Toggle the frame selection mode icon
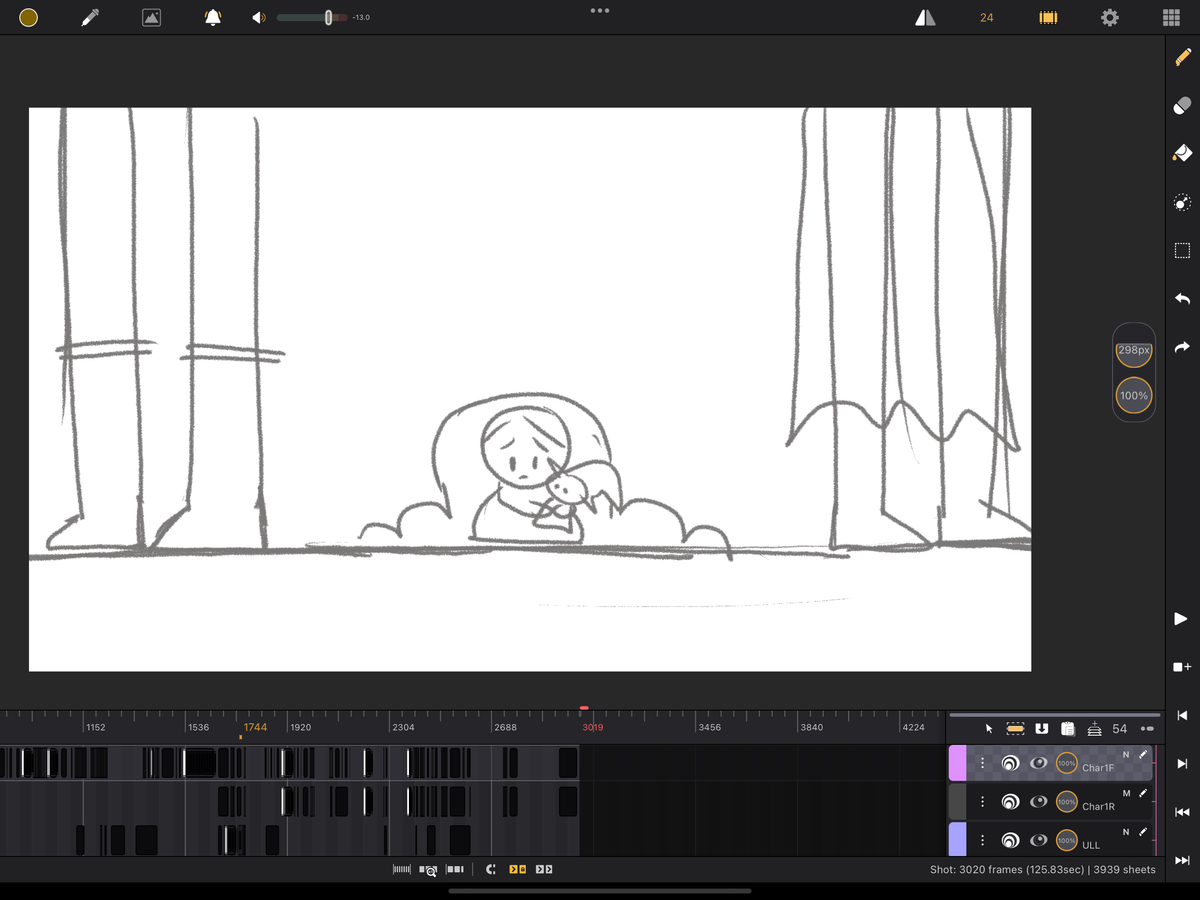This screenshot has width=1200, height=900. click(x=1015, y=729)
